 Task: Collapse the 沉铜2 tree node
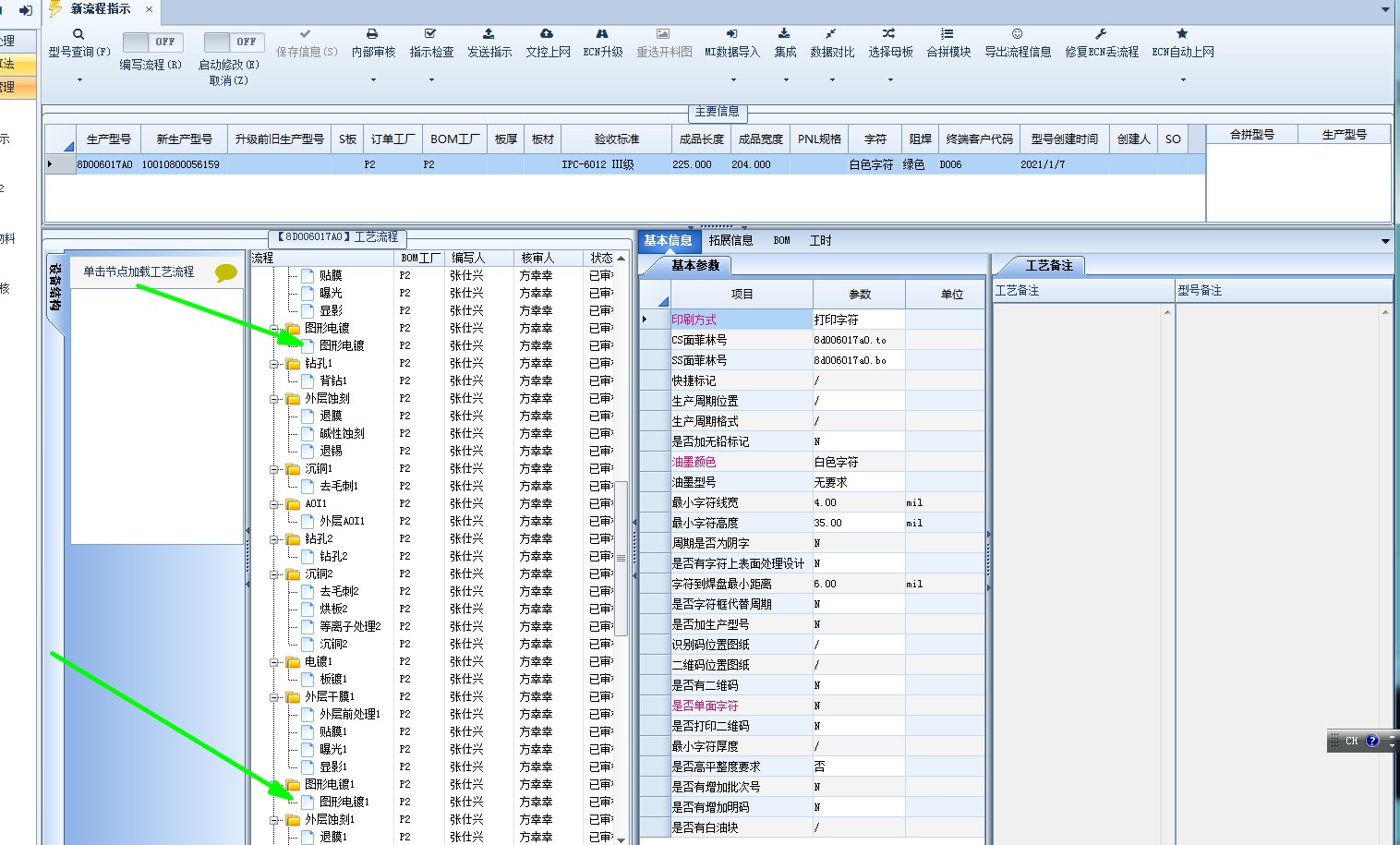click(274, 574)
